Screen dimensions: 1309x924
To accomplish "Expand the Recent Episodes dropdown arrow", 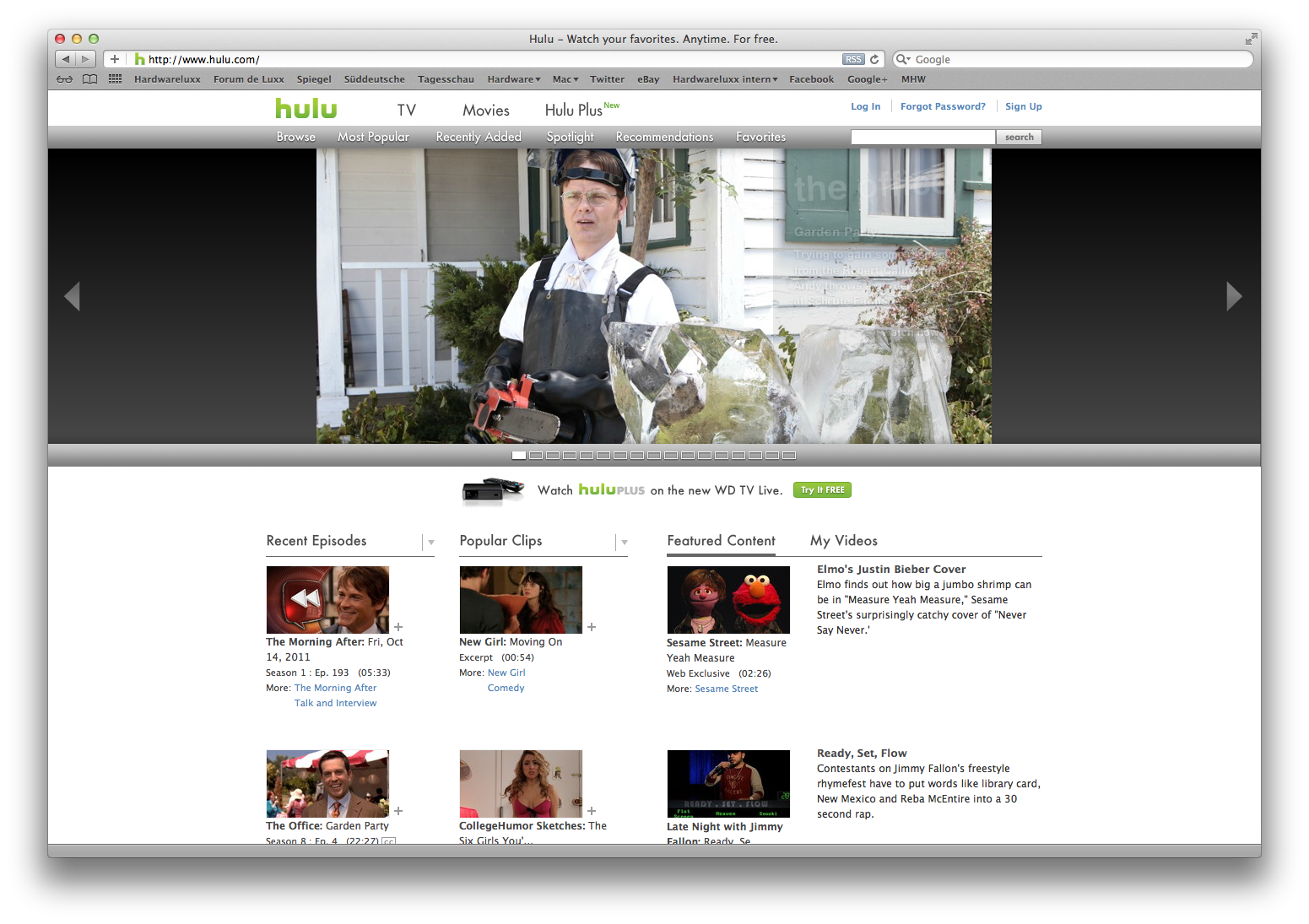I will coord(431,543).
